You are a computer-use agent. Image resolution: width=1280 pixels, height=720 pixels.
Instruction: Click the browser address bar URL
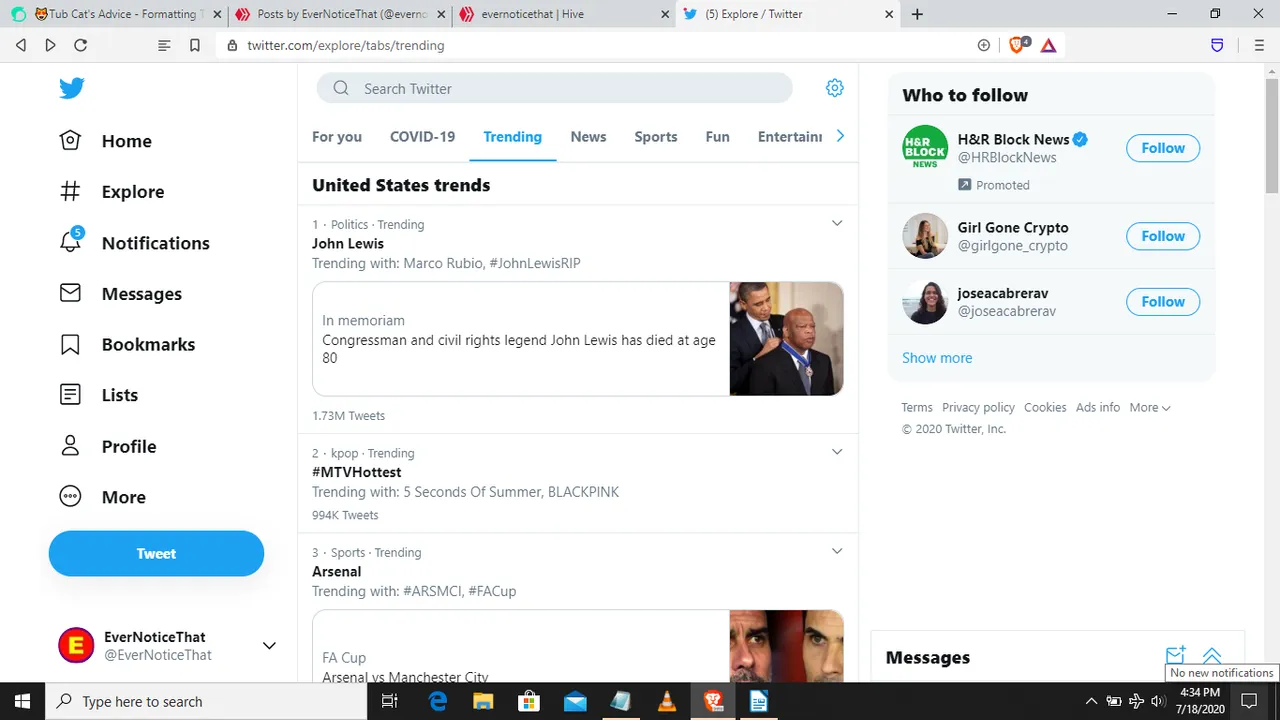pos(346,45)
